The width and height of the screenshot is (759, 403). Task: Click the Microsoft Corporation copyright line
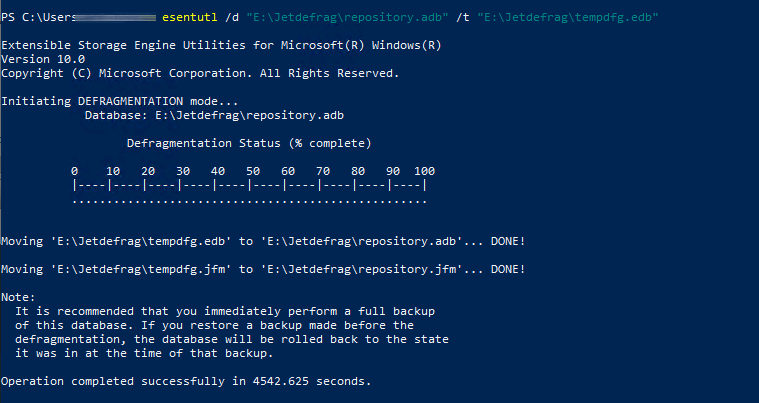[200, 74]
